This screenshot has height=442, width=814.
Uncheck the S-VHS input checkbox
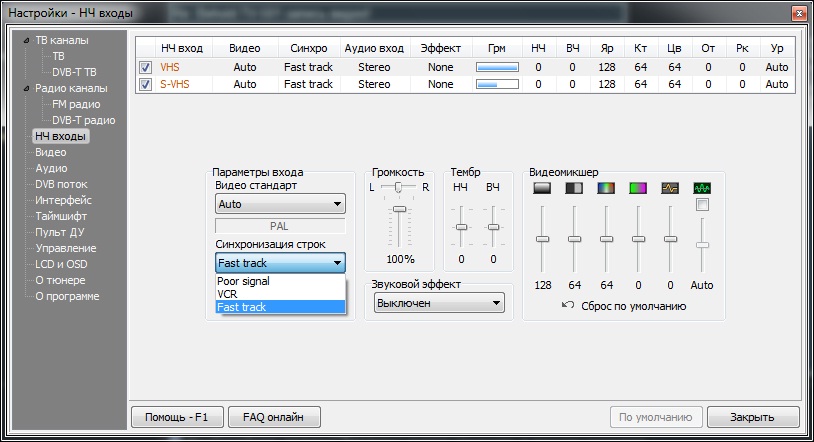[145, 84]
